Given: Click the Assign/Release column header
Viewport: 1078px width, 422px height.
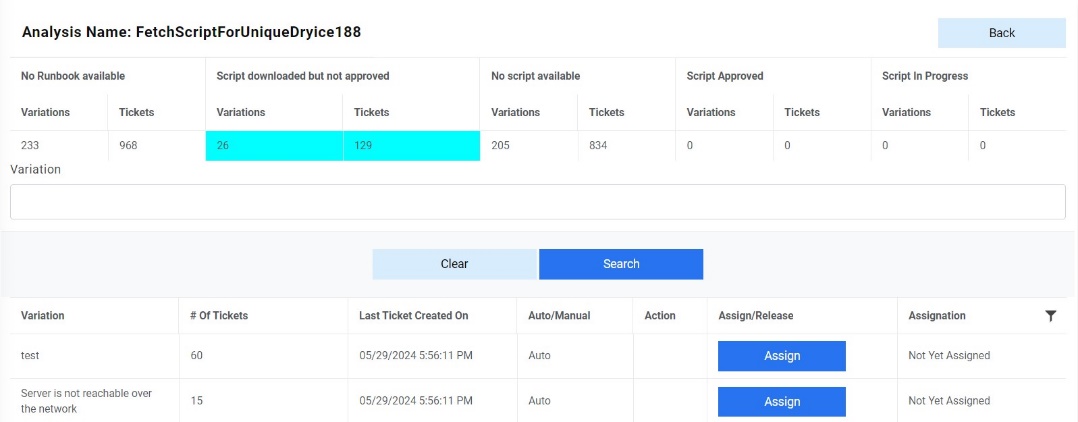Looking at the screenshot, I should coord(755,316).
